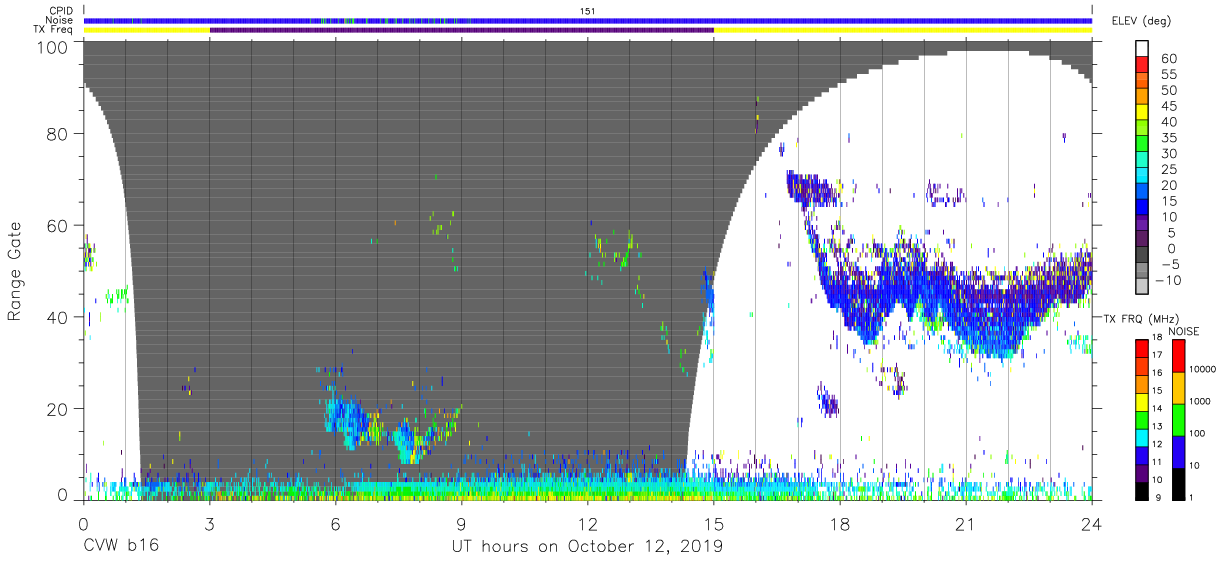Click the NOISE colorbar title
This screenshot has height=567, width=1228.
tap(1184, 331)
